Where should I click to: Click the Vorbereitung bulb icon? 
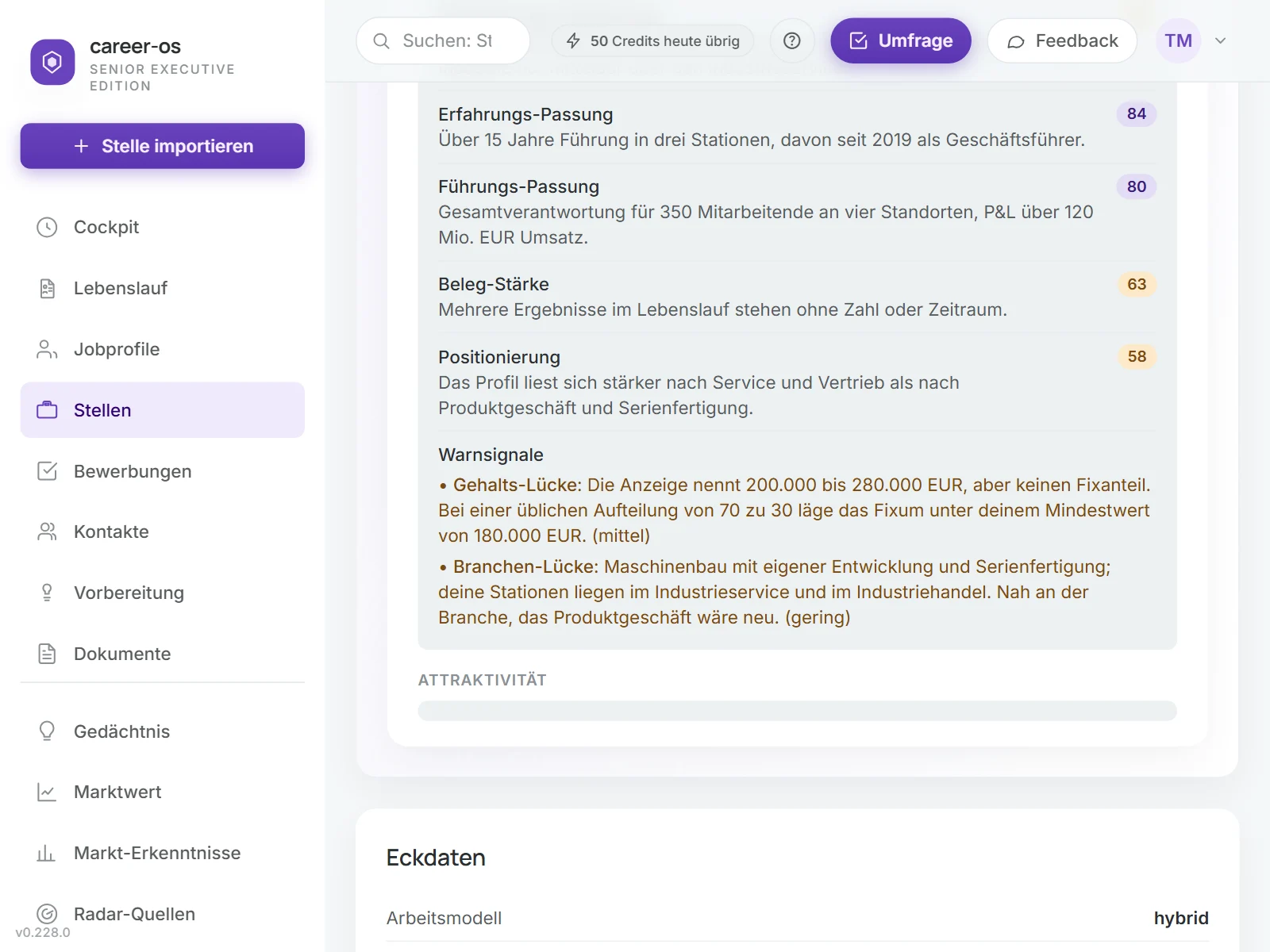point(47,593)
